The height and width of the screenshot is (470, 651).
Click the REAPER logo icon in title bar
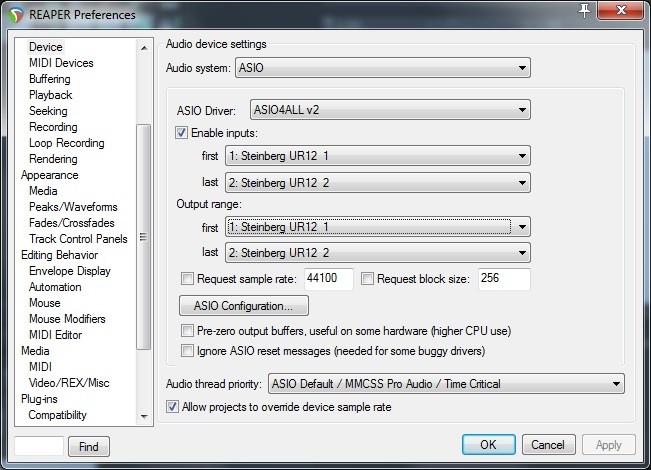point(16,15)
